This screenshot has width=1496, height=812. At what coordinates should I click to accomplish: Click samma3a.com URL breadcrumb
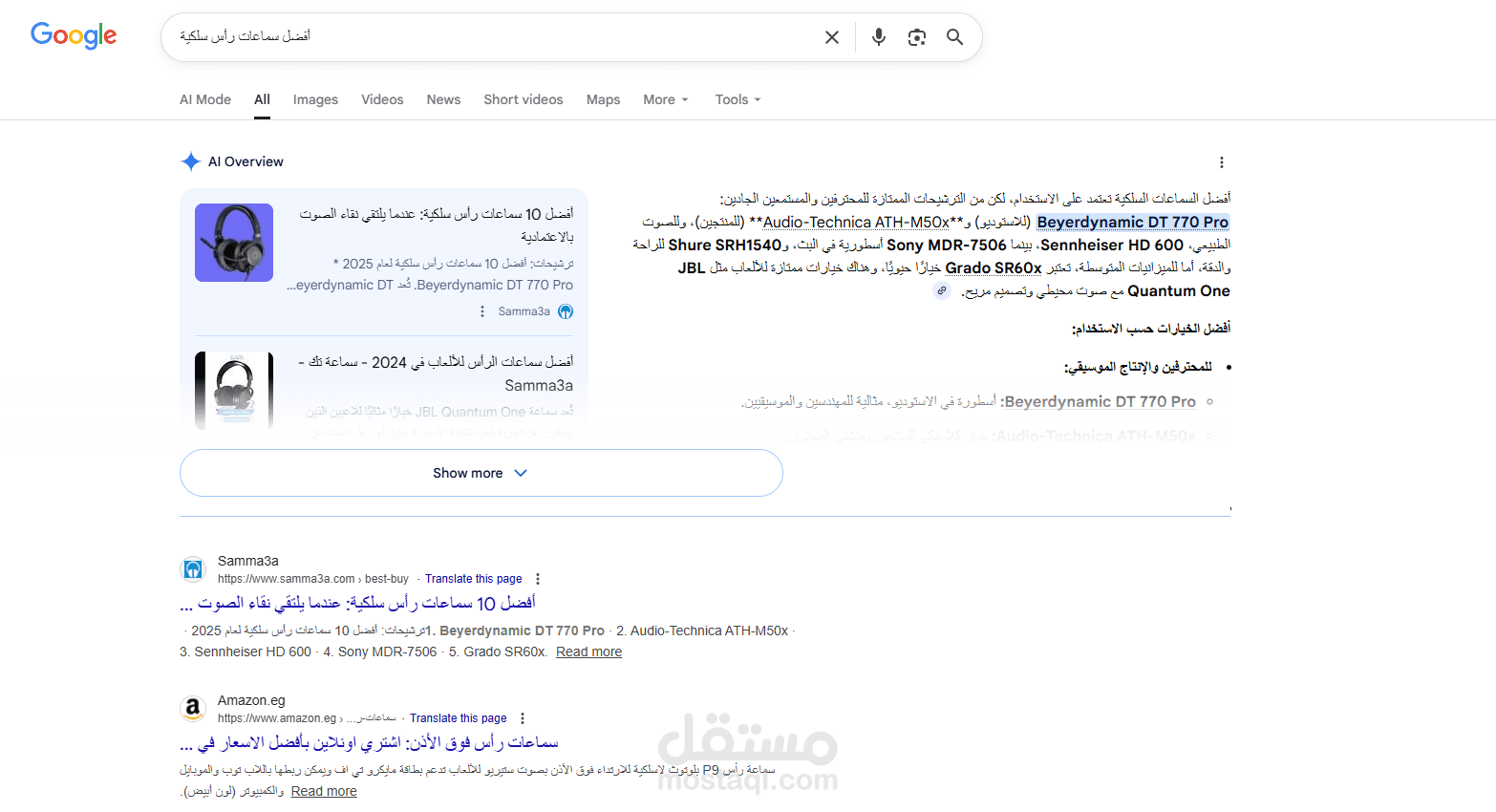[313, 579]
